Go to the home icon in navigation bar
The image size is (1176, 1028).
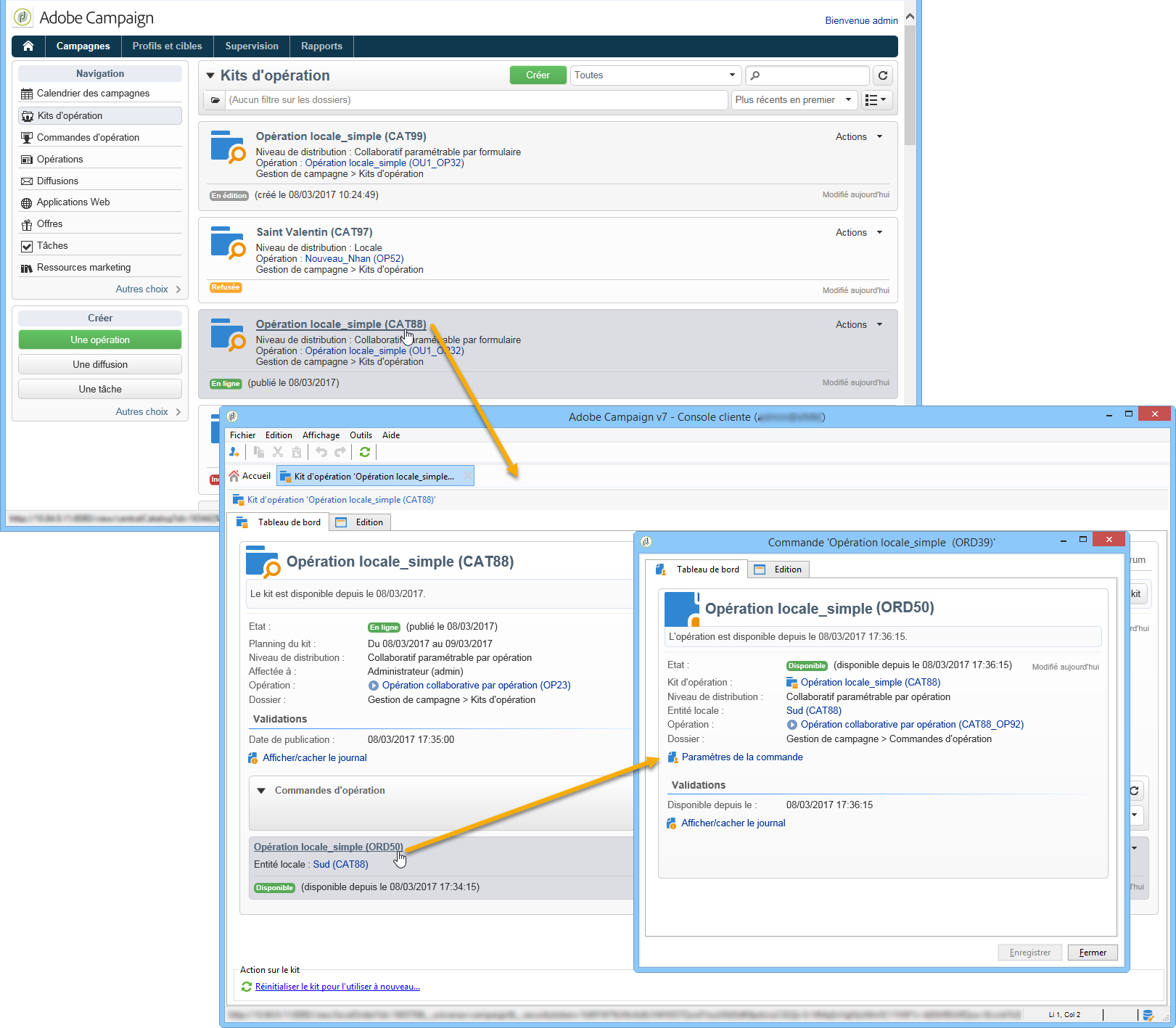pyautogui.click(x=28, y=46)
